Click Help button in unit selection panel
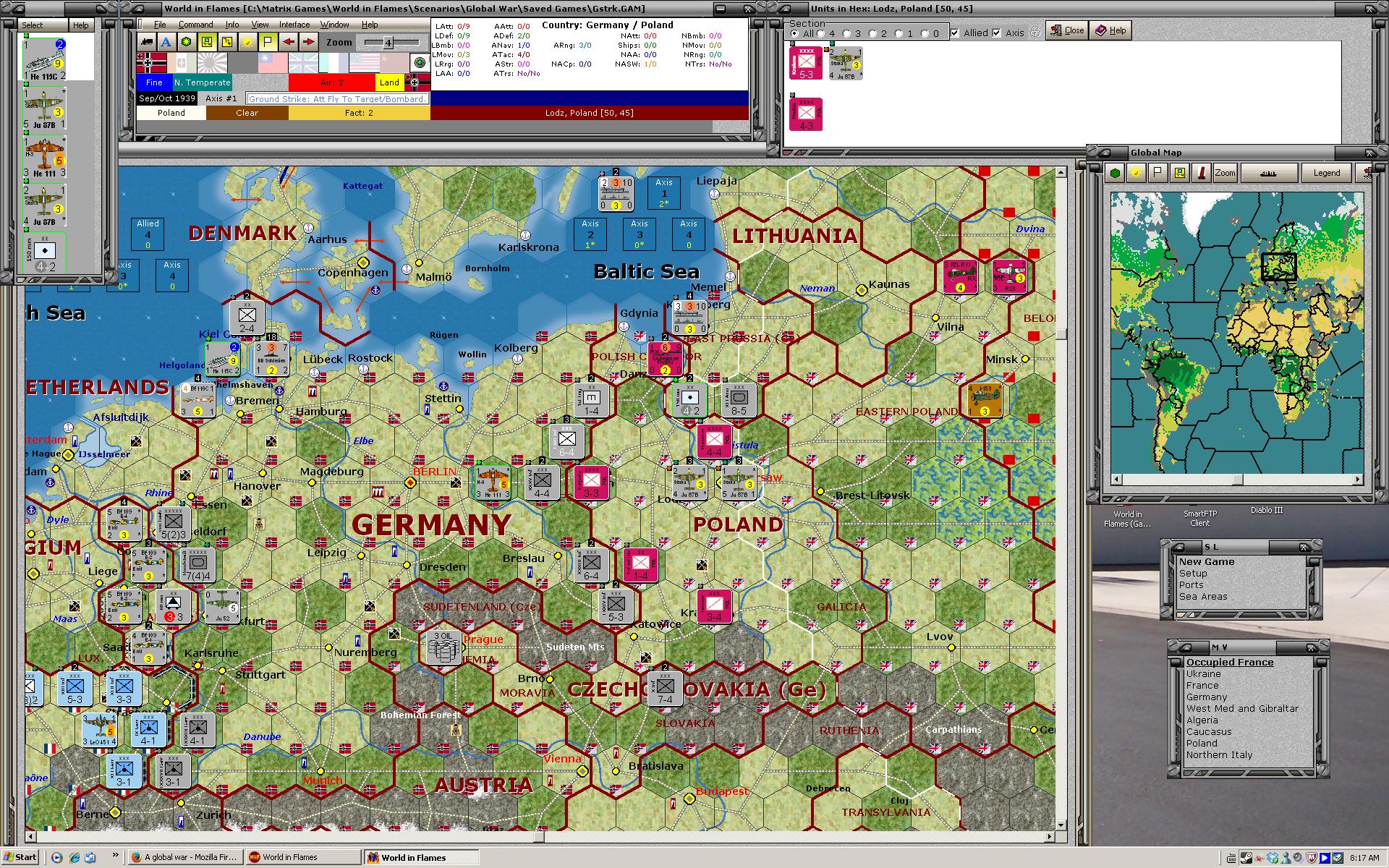The image size is (1389, 868). (x=80, y=25)
